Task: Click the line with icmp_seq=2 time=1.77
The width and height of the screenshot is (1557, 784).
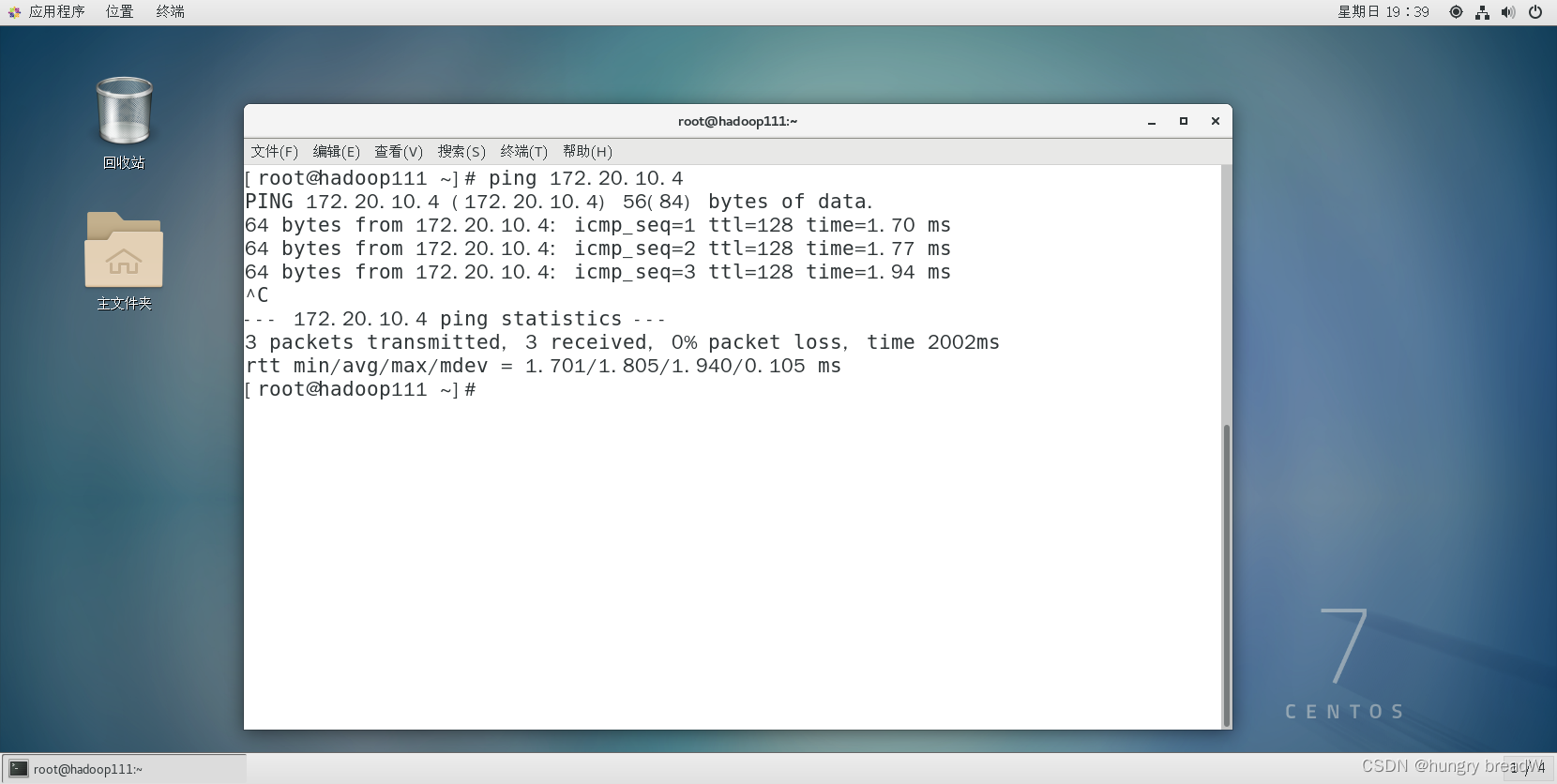Action: [597, 249]
